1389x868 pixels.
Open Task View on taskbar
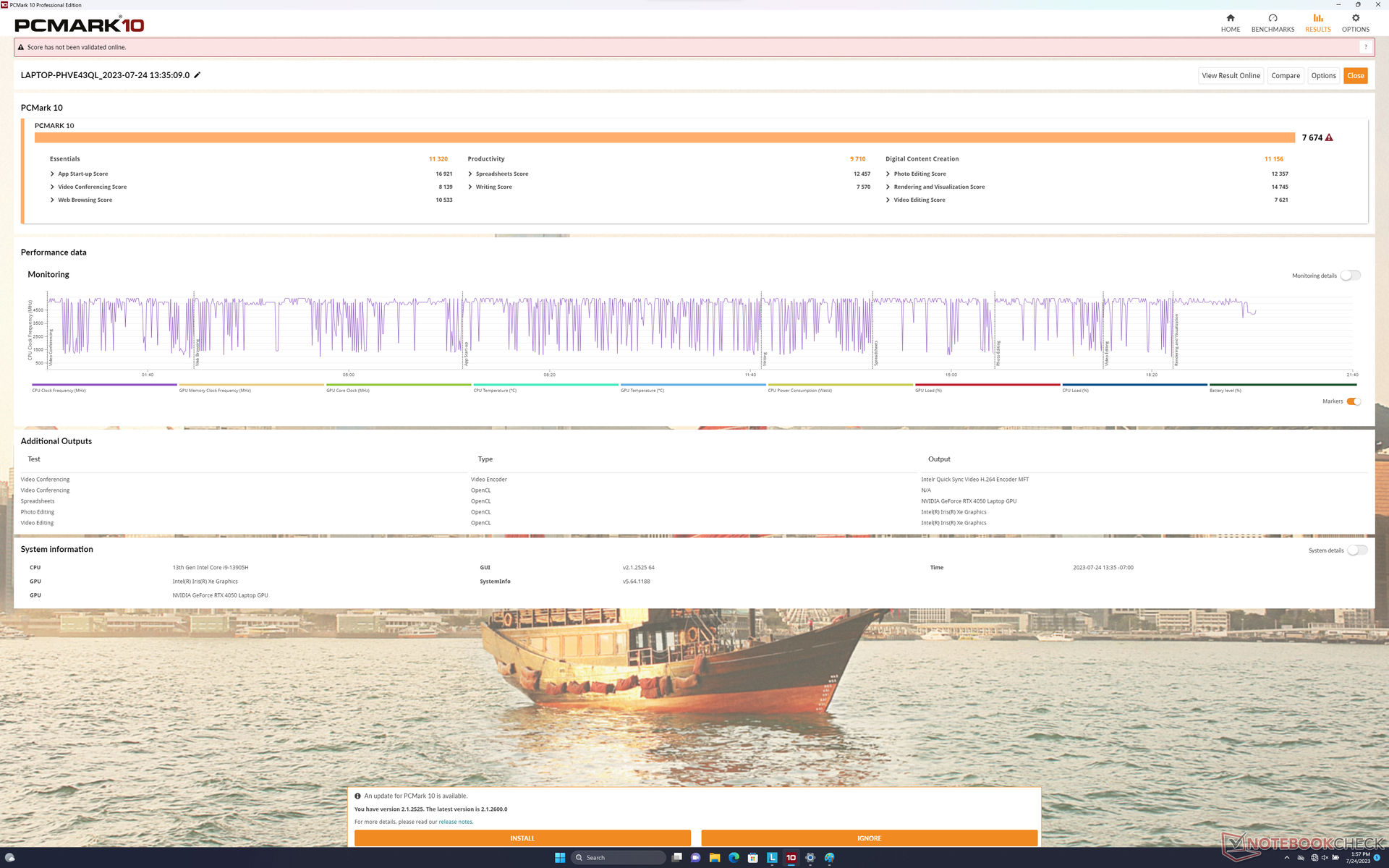coord(676,858)
